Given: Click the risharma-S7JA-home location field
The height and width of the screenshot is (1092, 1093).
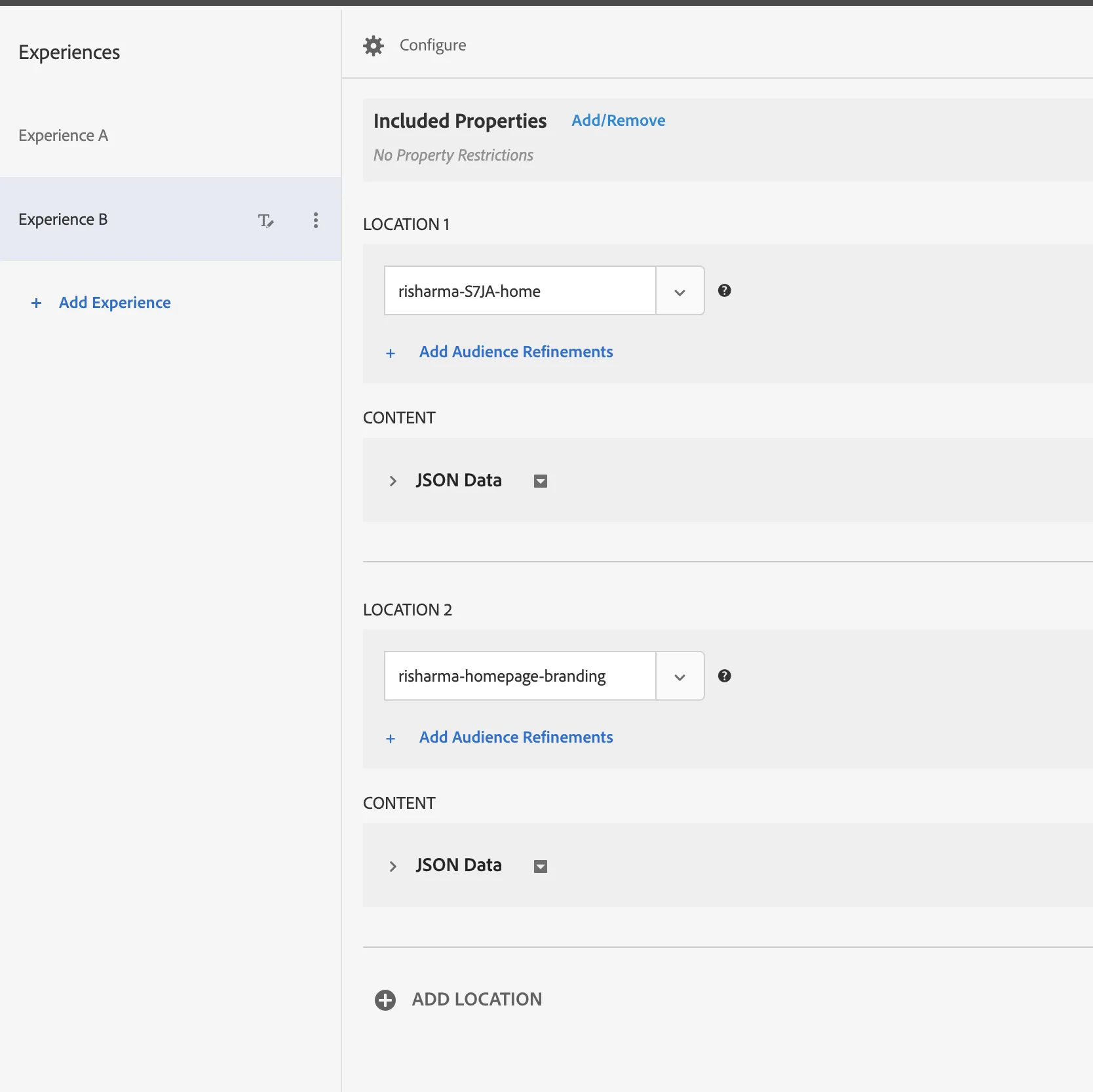Looking at the screenshot, I should pos(520,291).
